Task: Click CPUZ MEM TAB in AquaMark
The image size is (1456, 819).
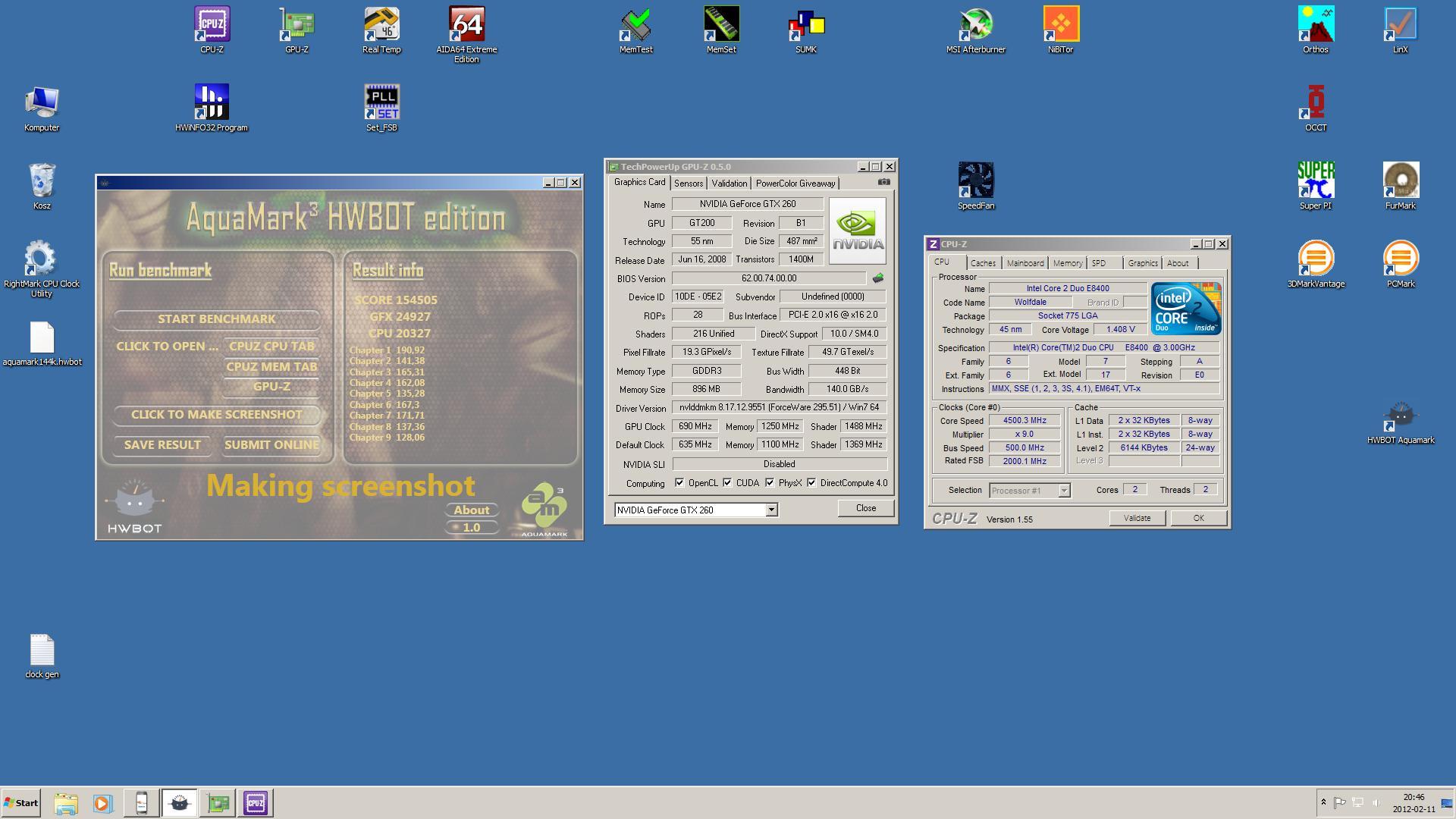Action: coord(271,366)
